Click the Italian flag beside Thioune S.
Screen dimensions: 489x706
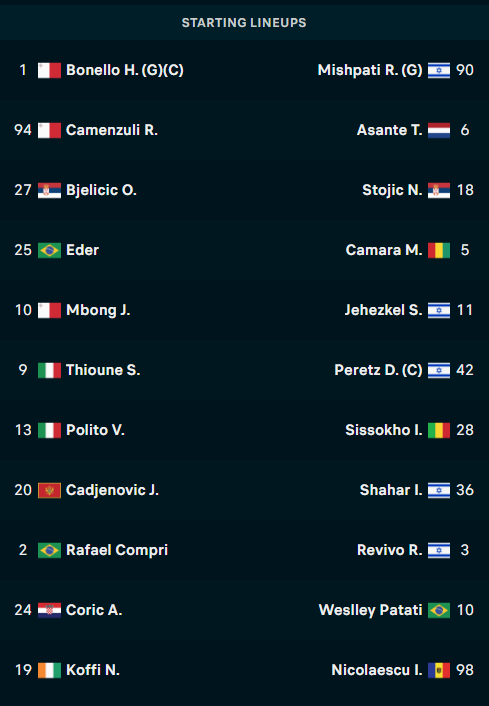pyautogui.click(x=50, y=370)
